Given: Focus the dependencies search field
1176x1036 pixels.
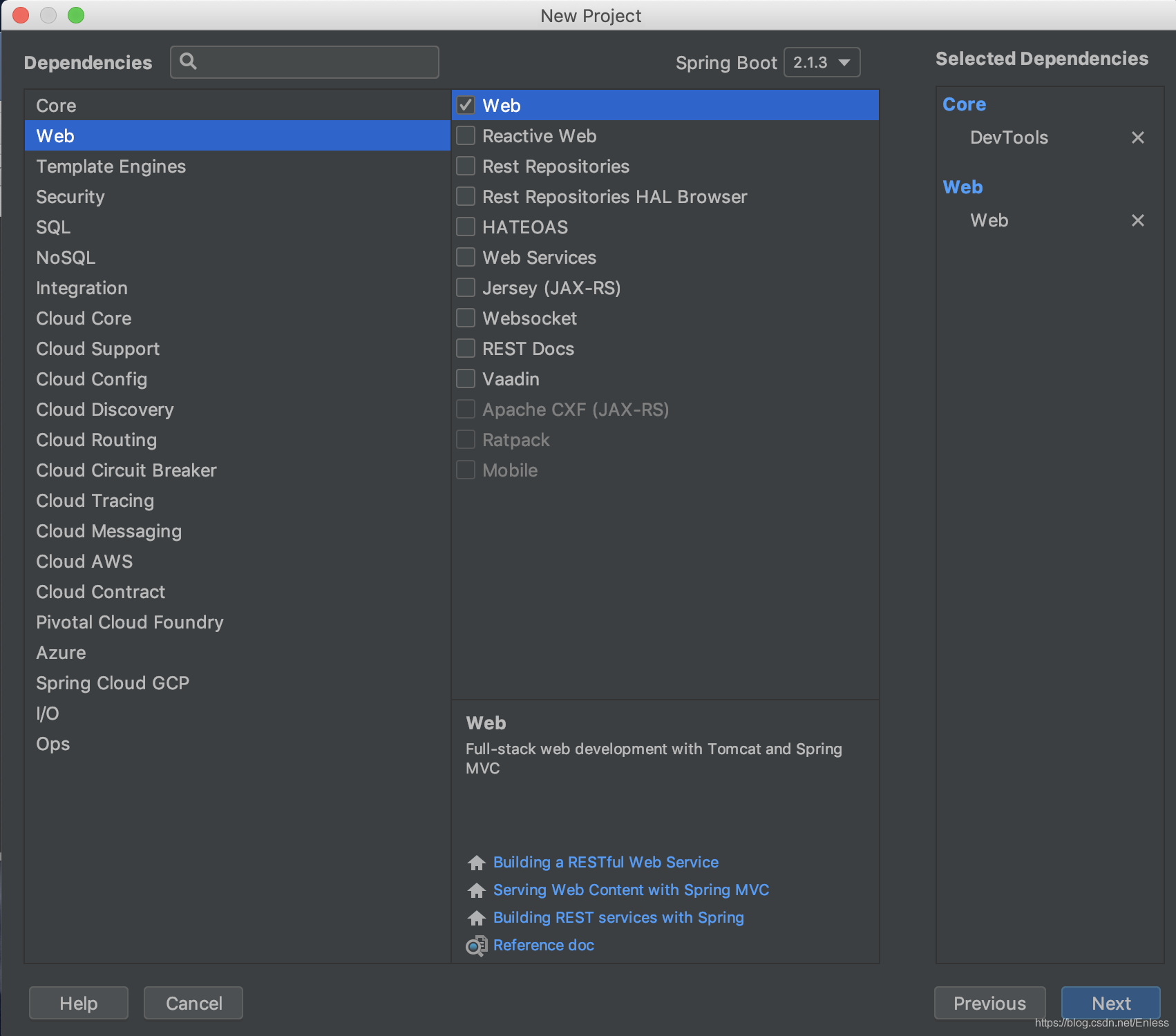Looking at the screenshot, I should (x=305, y=62).
